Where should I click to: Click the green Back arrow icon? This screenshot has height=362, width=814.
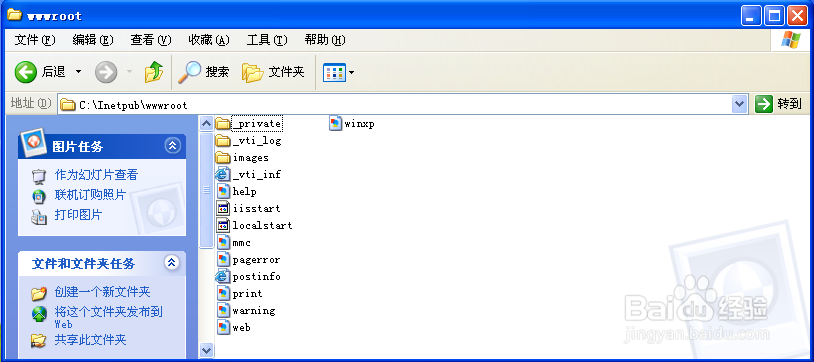(x=25, y=72)
